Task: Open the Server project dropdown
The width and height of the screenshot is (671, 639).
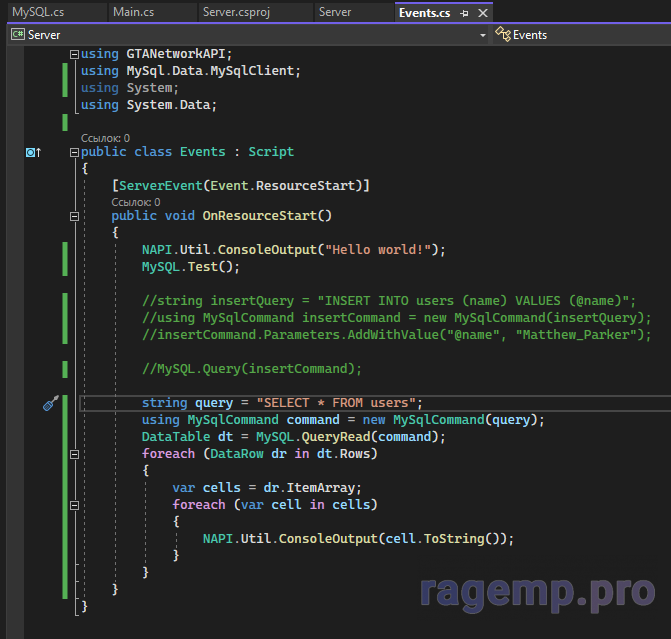Action: click(483, 35)
